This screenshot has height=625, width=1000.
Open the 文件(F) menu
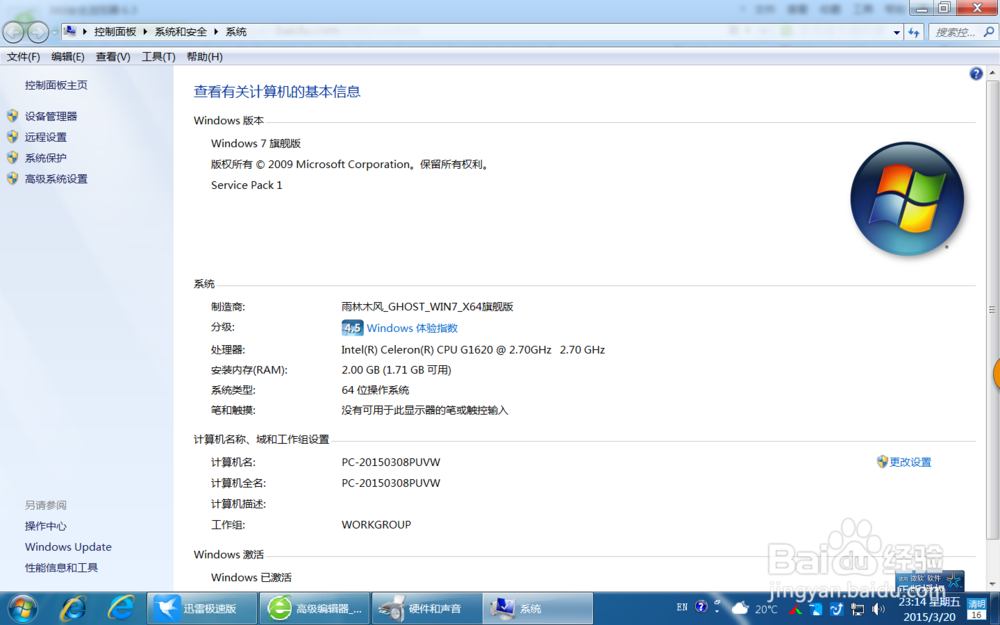(24, 57)
